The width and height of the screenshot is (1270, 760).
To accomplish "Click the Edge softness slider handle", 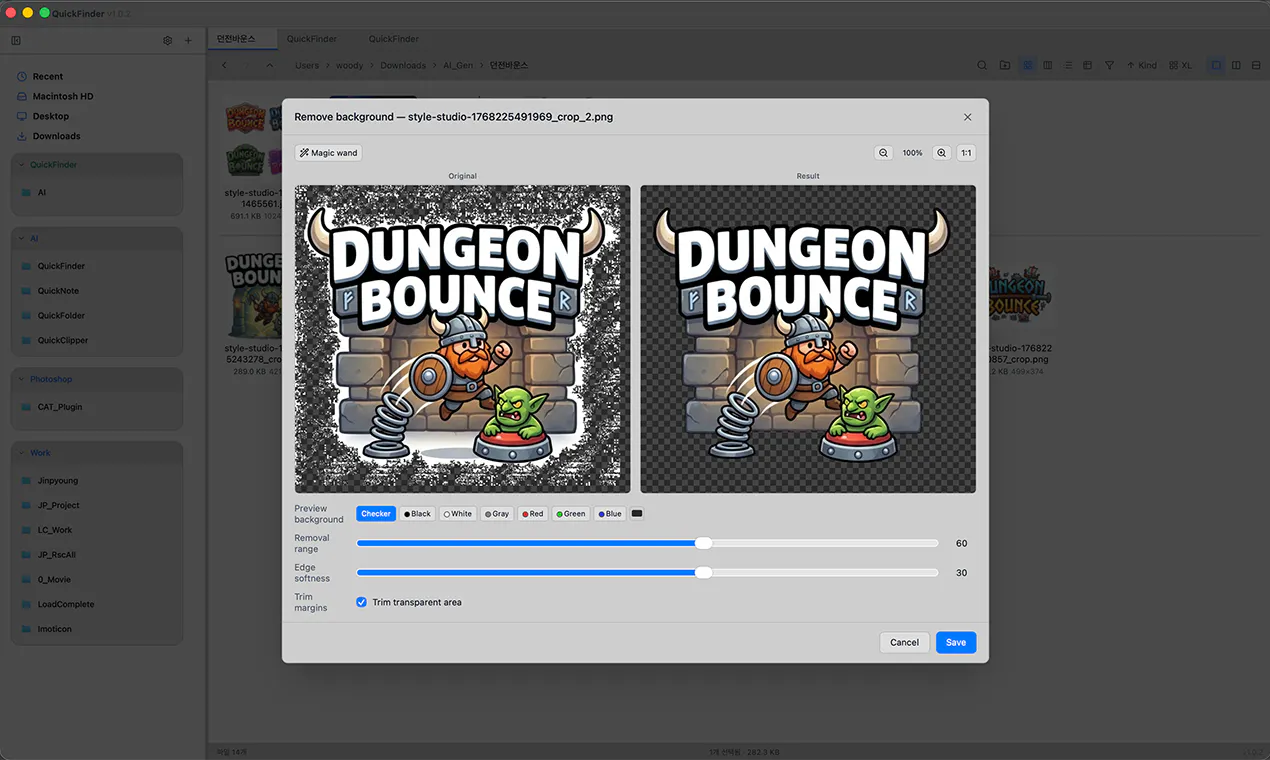I will pyautogui.click(x=704, y=573).
